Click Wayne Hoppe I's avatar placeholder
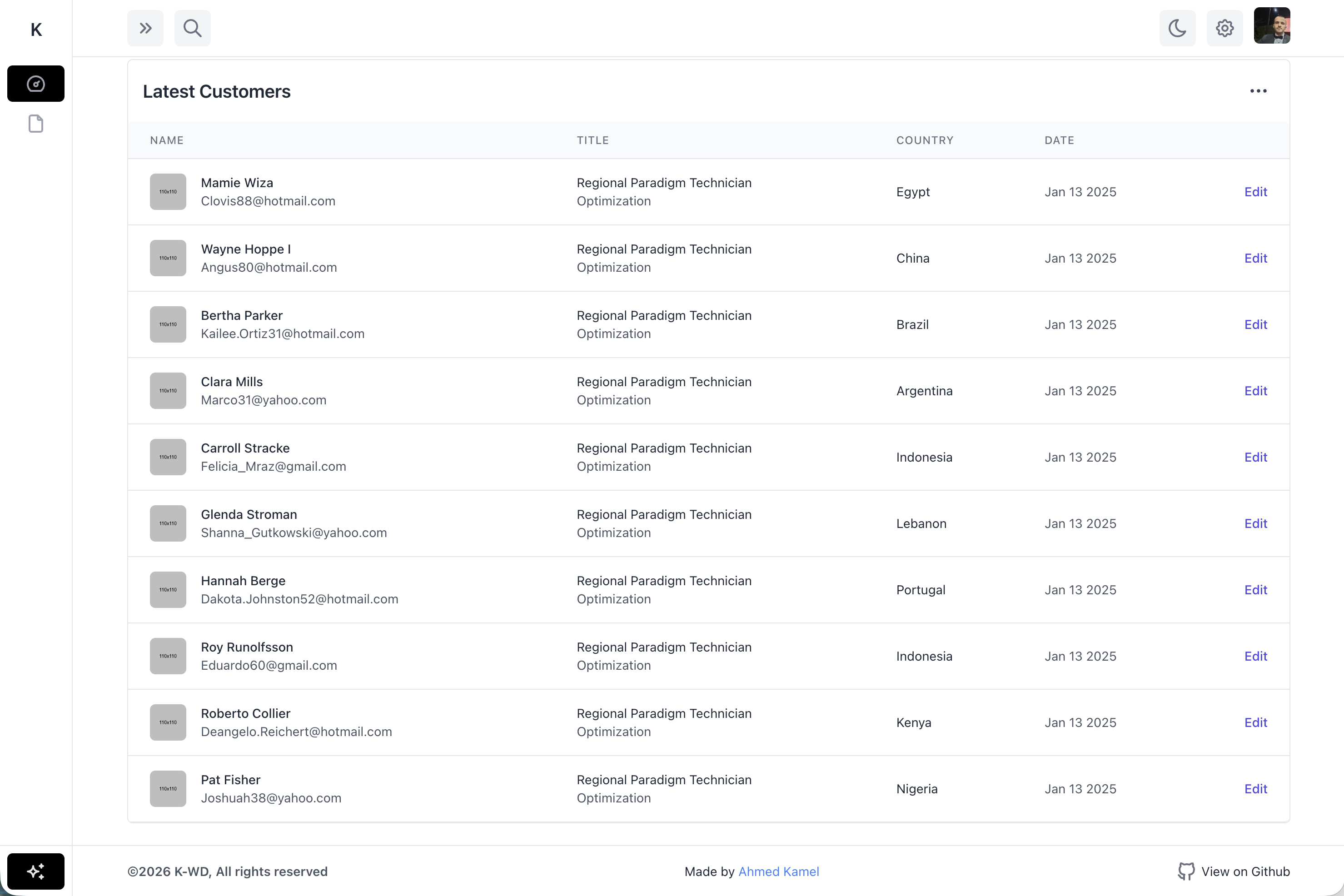 (x=168, y=258)
